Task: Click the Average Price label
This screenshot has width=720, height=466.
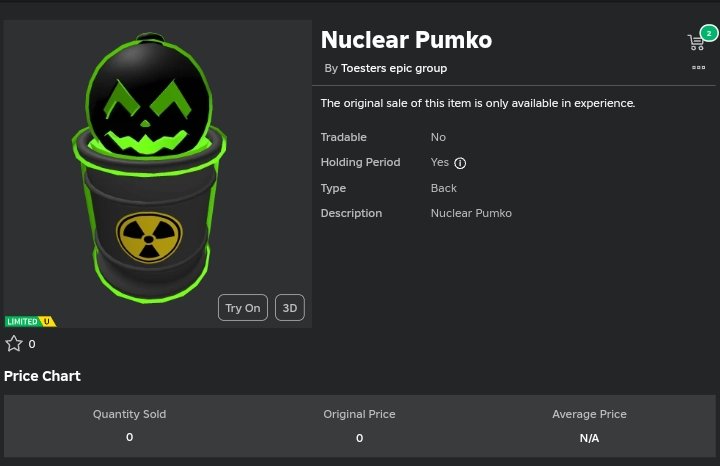Action: coord(590,414)
